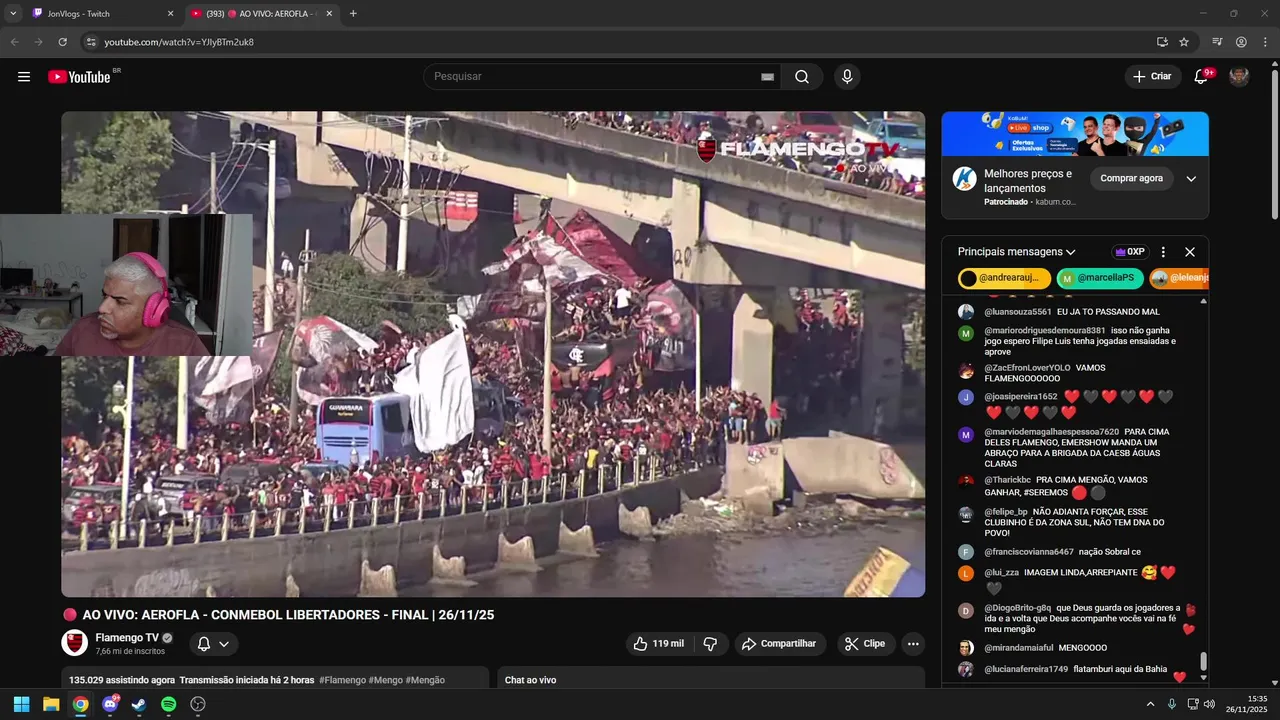Image resolution: width=1280 pixels, height=720 pixels.
Task: Click the magnifier search button
Action: (802, 77)
